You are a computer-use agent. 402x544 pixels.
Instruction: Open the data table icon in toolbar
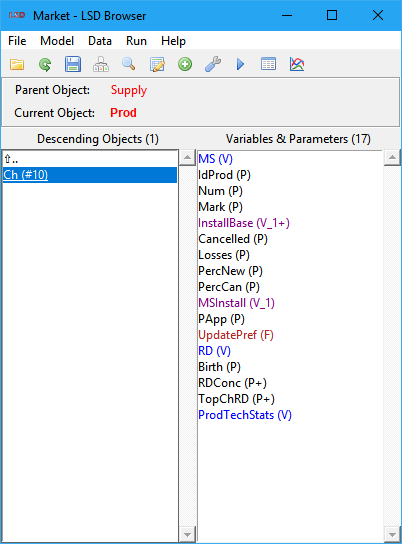[x=268, y=64]
